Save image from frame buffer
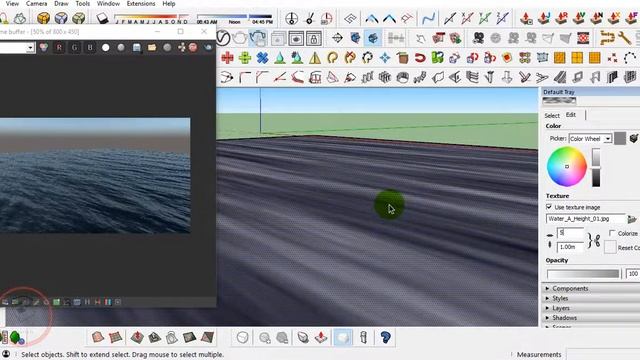This screenshot has height=360, width=640. (136, 48)
